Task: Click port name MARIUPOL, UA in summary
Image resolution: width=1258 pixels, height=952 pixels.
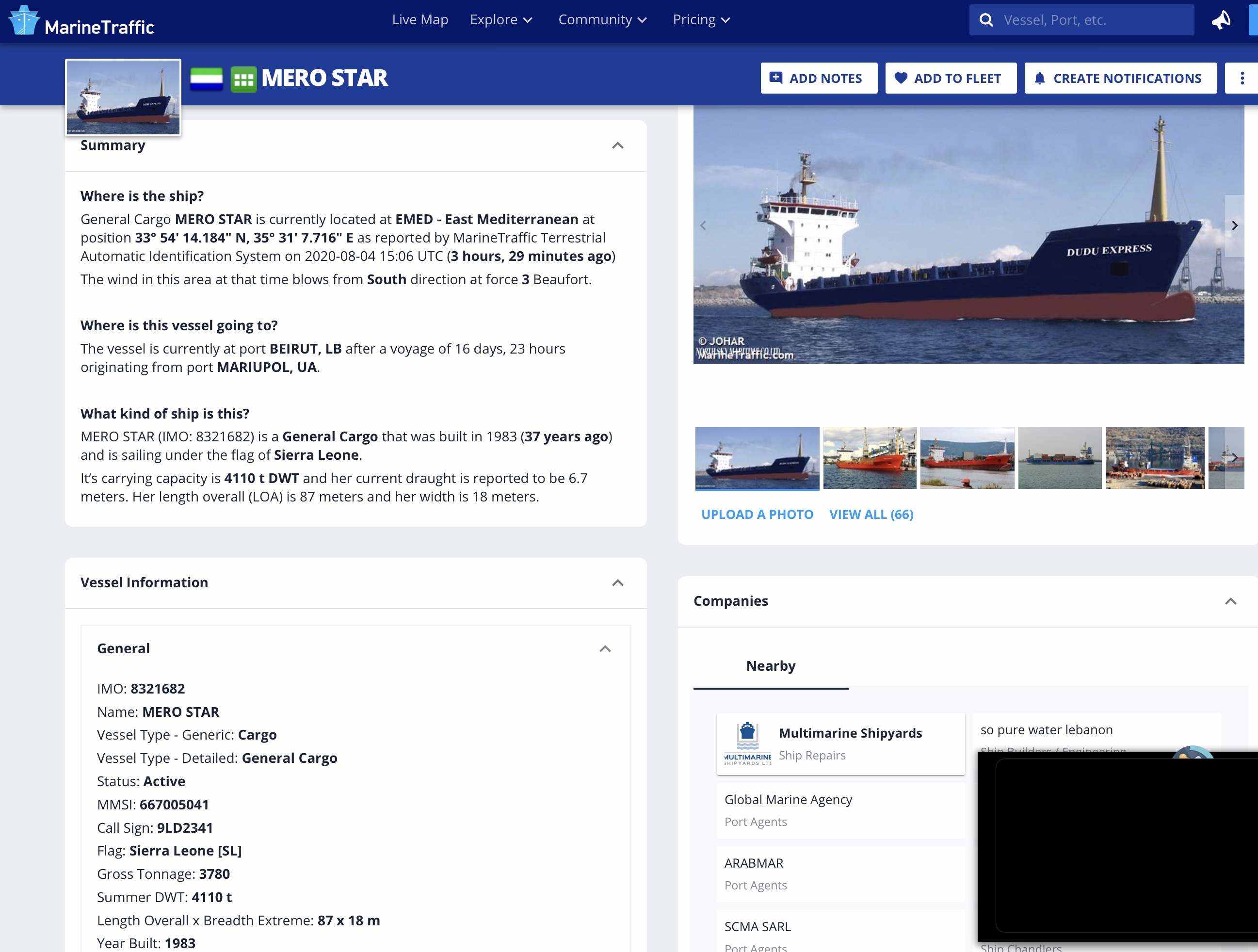Action: [x=267, y=368]
